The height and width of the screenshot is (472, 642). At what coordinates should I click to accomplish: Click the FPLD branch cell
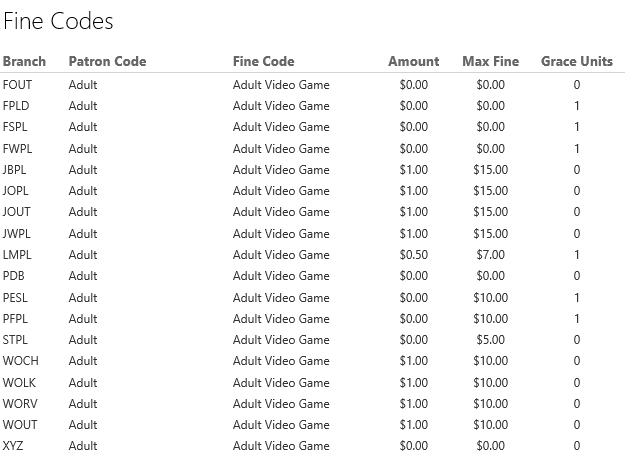(17, 106)
